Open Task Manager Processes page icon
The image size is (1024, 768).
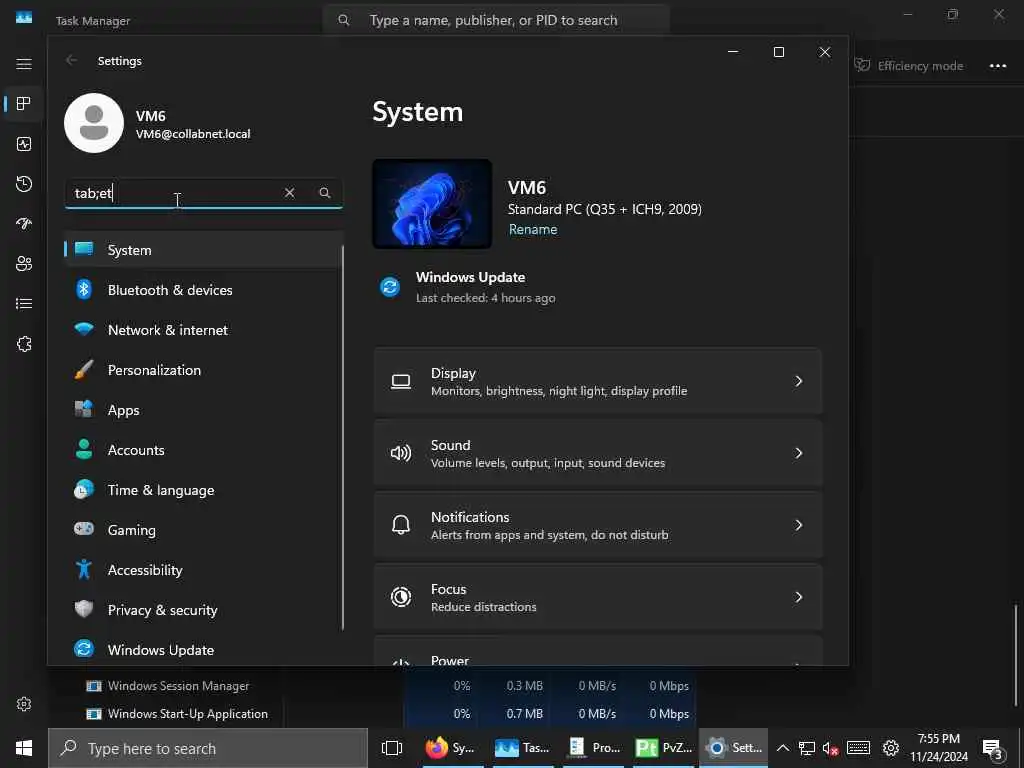(24, 104)
